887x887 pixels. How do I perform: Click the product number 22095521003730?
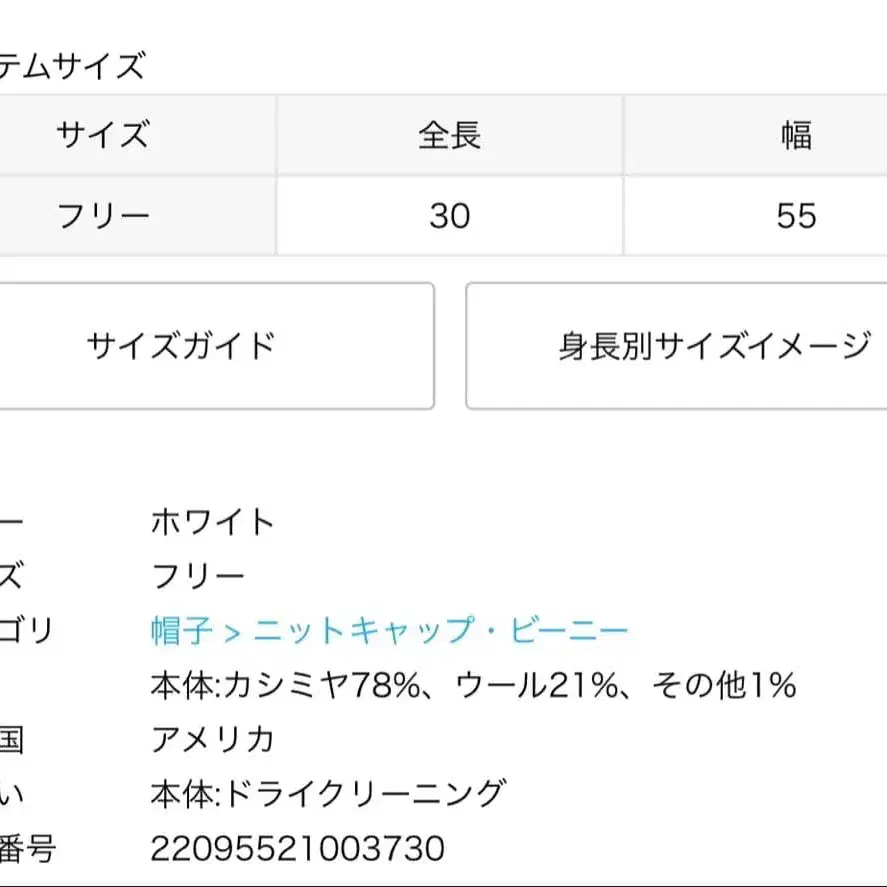298,848
